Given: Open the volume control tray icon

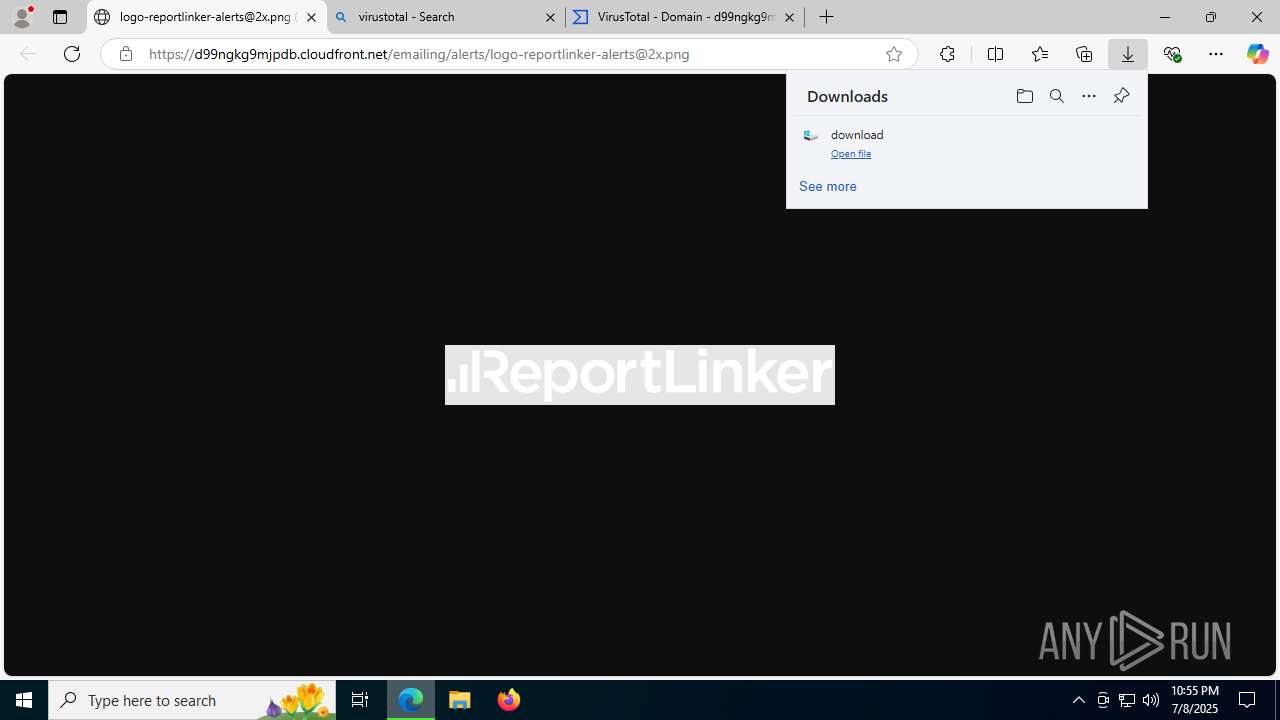Looking at the screenshot, I should click(1151, 700).
